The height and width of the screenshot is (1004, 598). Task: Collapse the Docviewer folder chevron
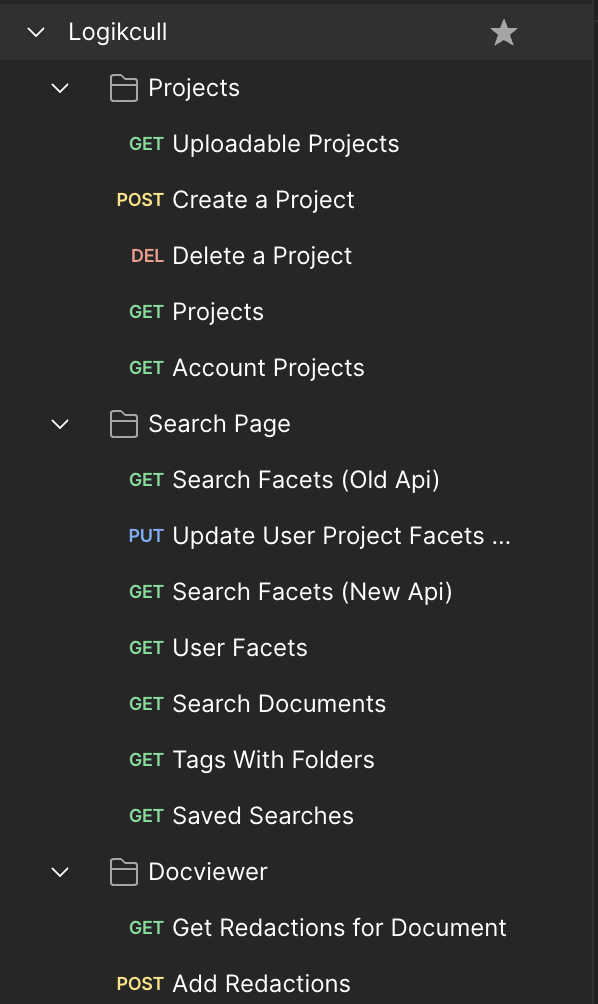click(60, 872)
